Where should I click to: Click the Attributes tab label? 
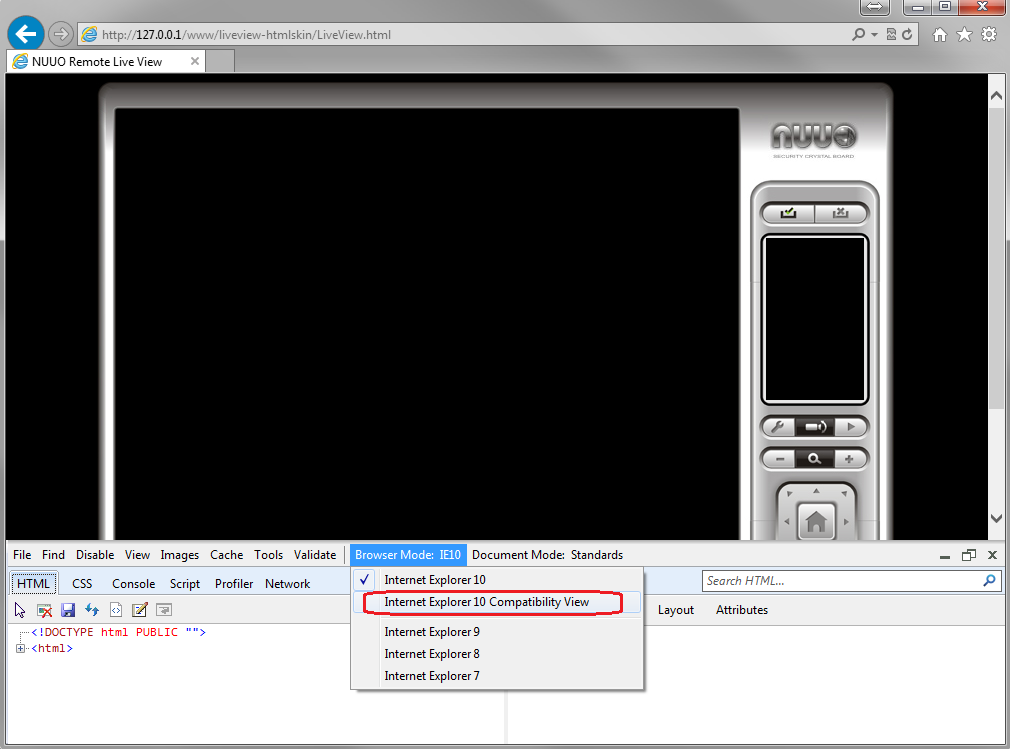tap(741, 610)
